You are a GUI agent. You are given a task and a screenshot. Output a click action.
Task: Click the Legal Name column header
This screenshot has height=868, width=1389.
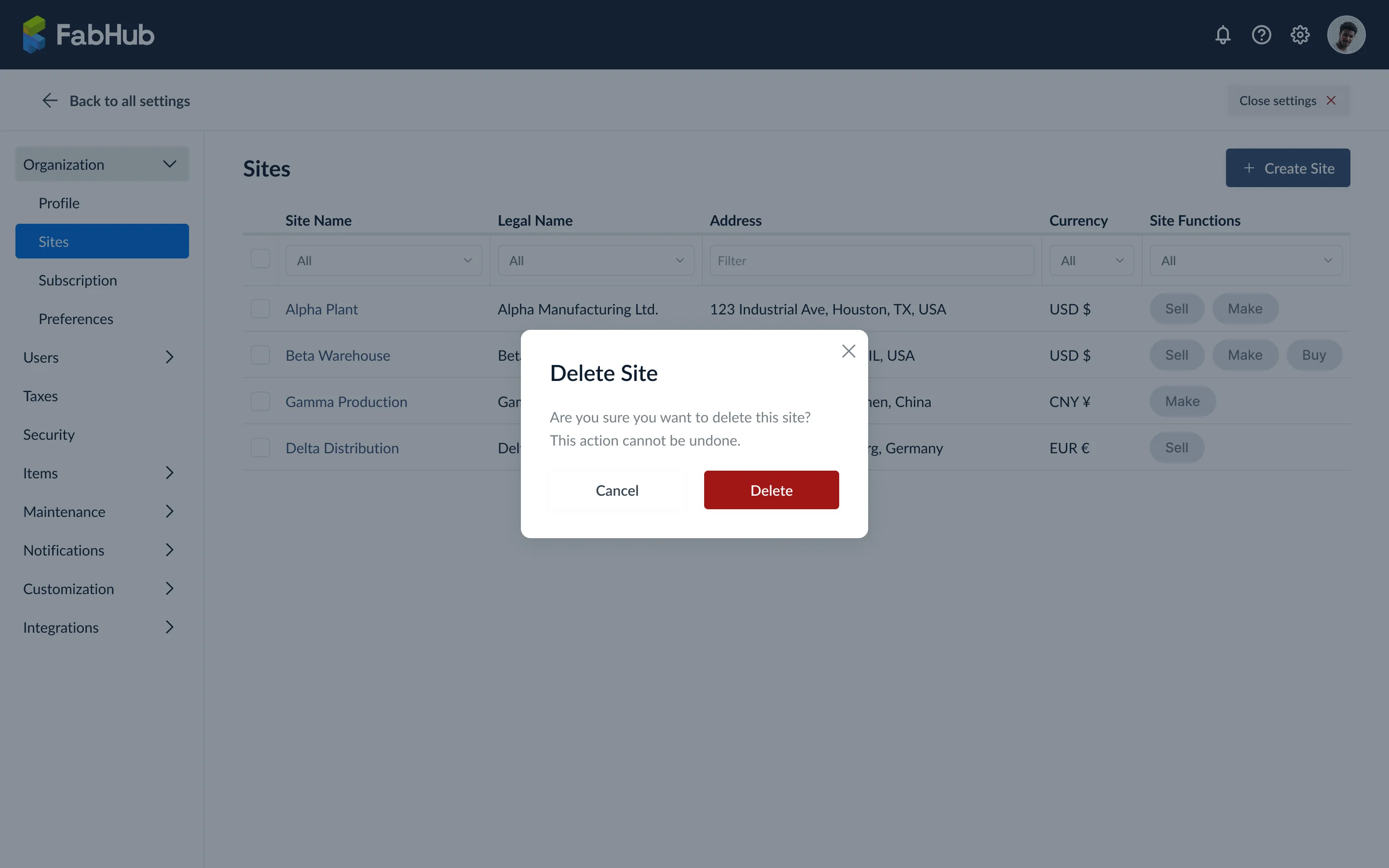(x=535, y=220)
